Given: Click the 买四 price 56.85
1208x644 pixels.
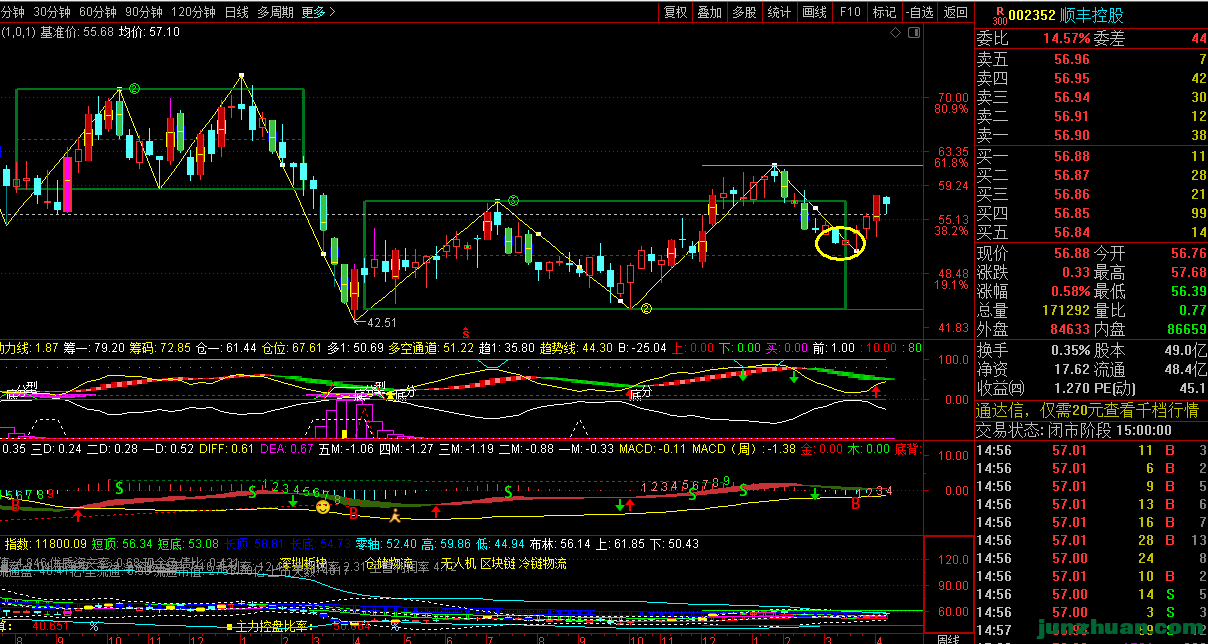Looking at the screenshot, I should click(1072, 213).
